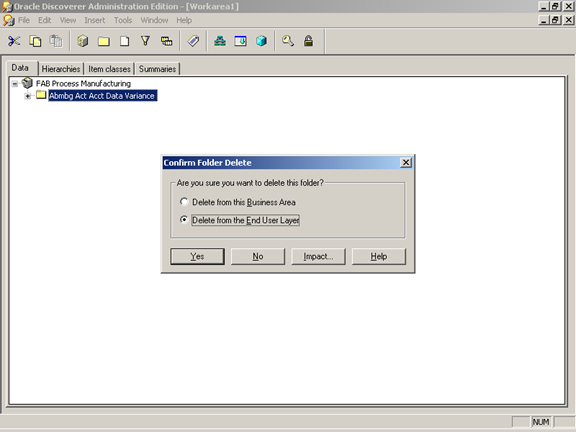Cancel deletion with the No button
The width and height of the screenshot is (576, 432).
tap(258, 256)
